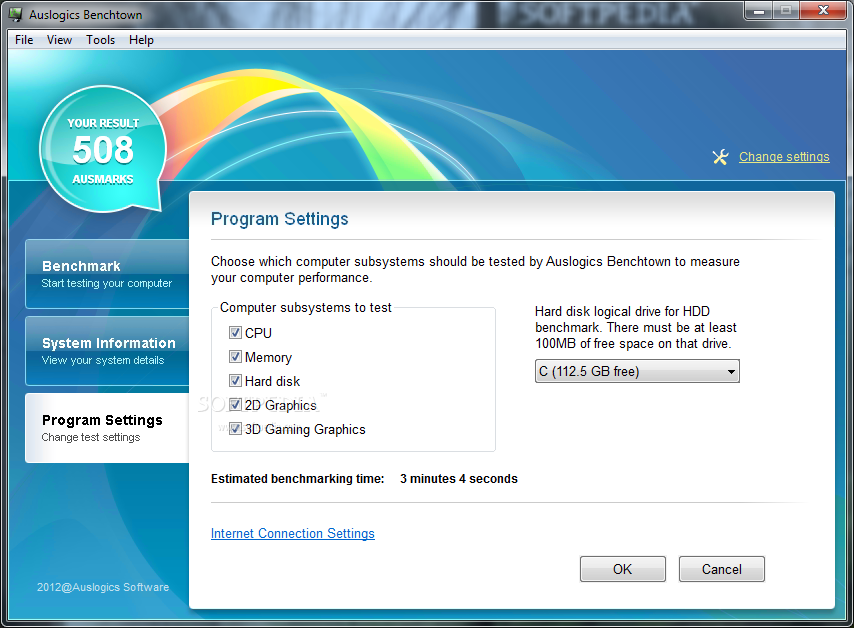This screenshot has height=628, width=854.
Task: Close the Auslogics Benchtown window
Action: [823, 10]
